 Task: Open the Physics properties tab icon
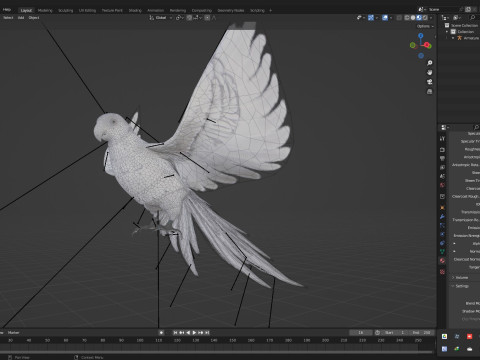point(442,234)
